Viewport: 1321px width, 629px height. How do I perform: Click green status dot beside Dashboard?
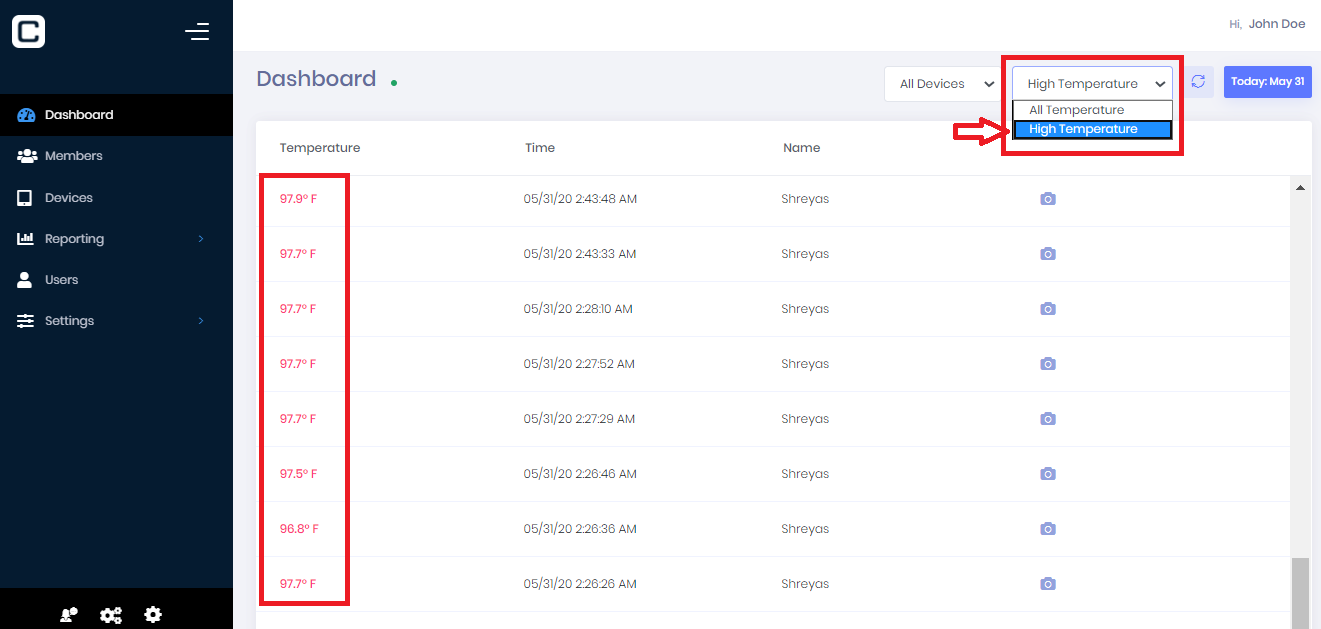(x=394, y=83)
